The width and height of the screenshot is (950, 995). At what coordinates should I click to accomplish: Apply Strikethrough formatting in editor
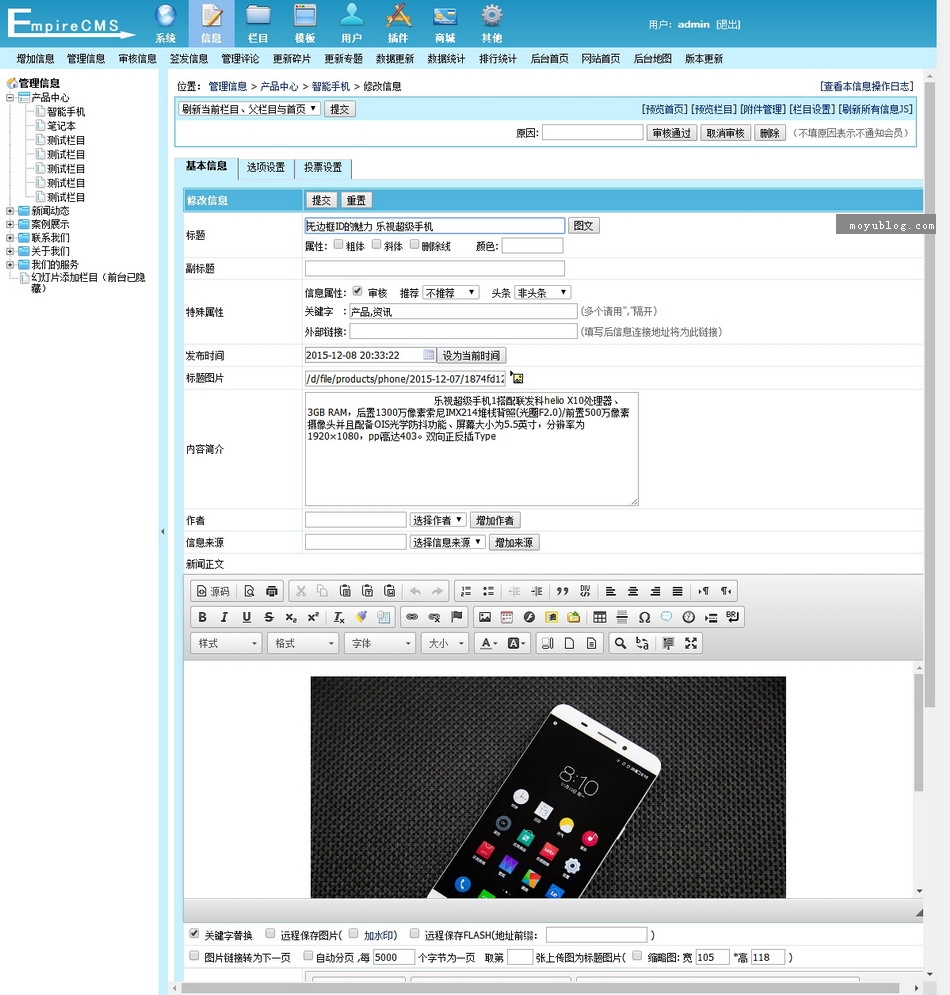[268, 617]
